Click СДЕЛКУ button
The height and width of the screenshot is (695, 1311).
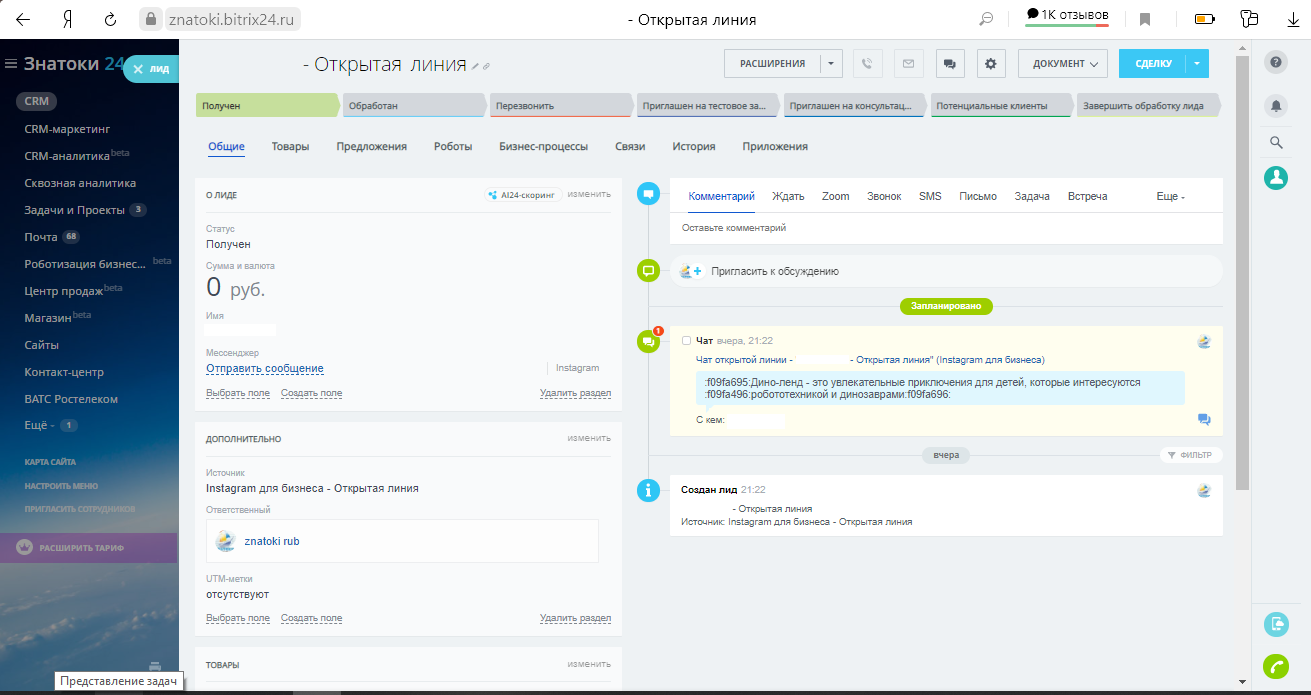coord(1153,63)
